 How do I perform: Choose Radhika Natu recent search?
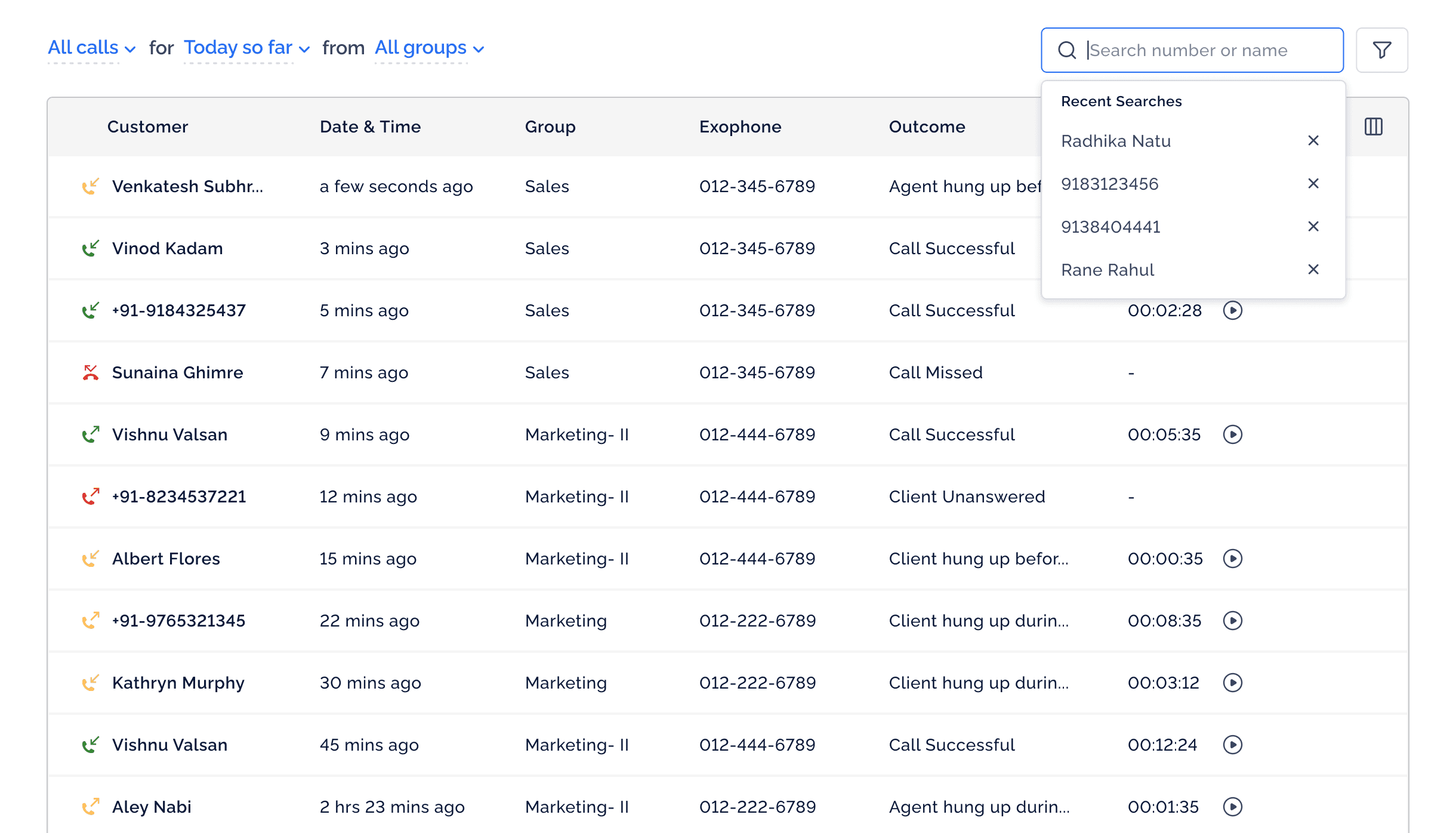point(1115,141)
